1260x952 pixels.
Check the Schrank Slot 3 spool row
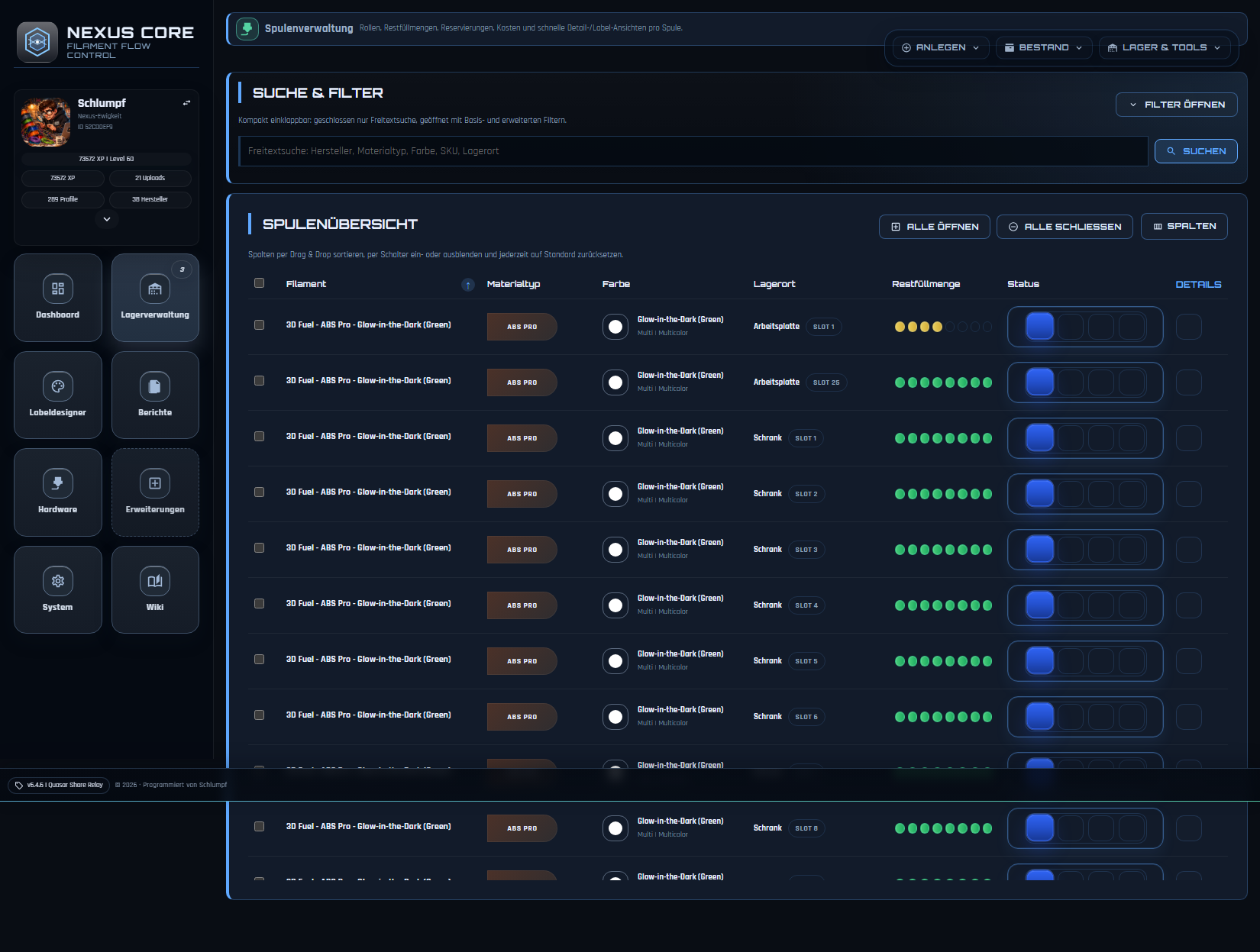tap(260, 548)
